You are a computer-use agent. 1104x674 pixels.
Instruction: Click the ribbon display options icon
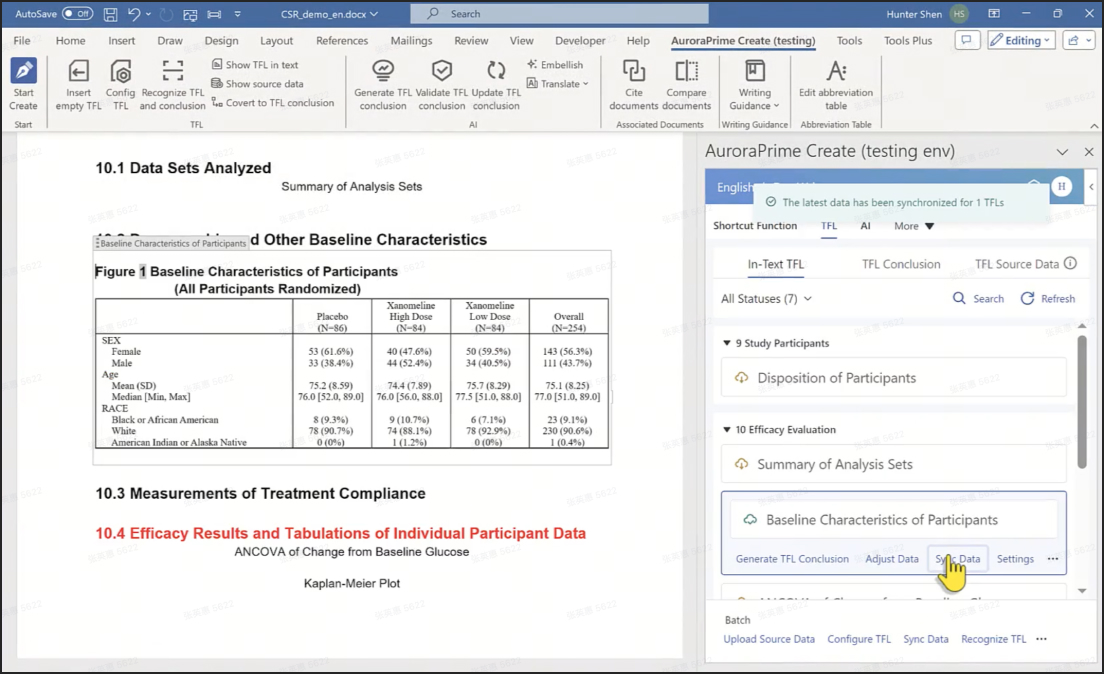994,13
